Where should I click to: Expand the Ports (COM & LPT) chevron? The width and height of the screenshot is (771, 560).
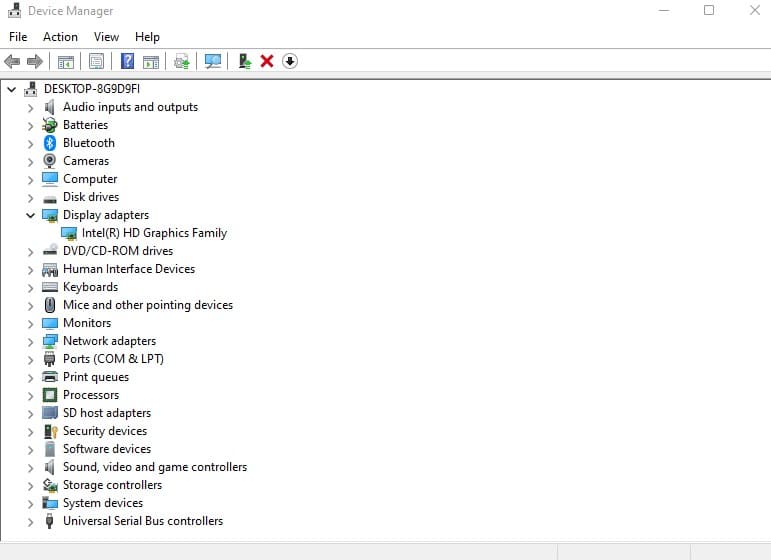click(x=30, y=359)
